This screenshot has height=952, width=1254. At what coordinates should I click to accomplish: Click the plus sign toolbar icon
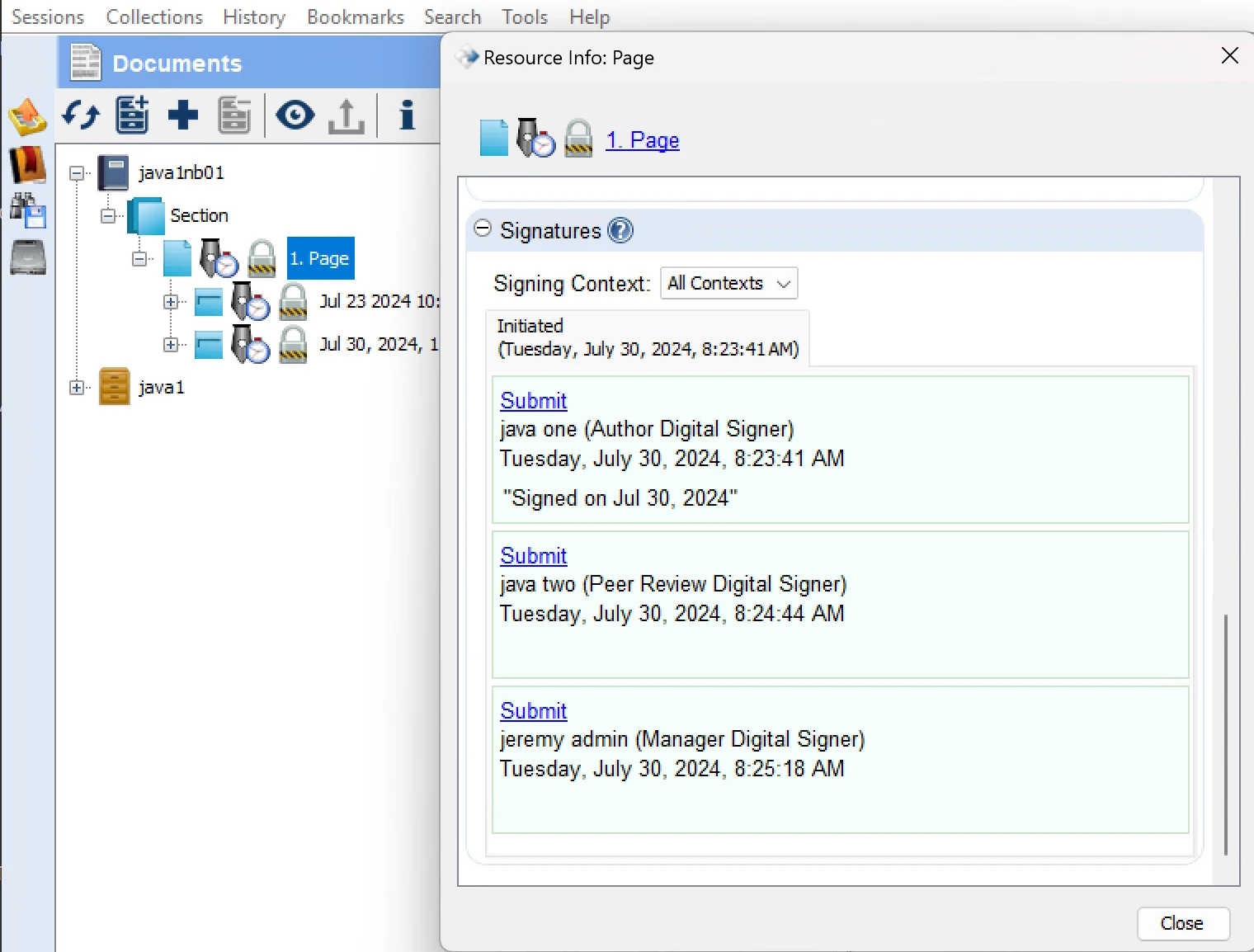point(182,115)
